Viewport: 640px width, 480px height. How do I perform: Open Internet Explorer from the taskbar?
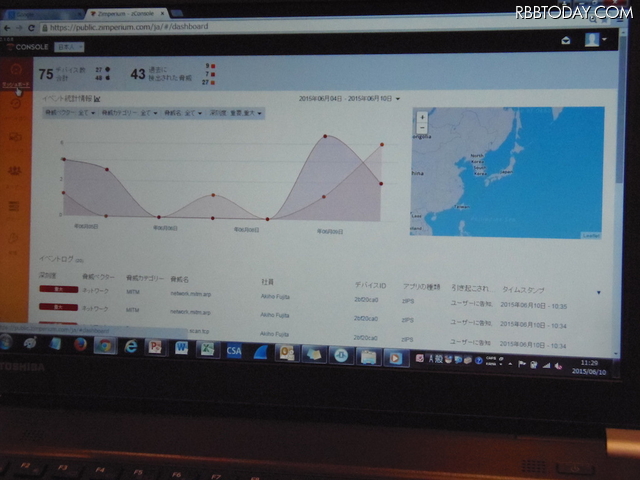(131, 347)
